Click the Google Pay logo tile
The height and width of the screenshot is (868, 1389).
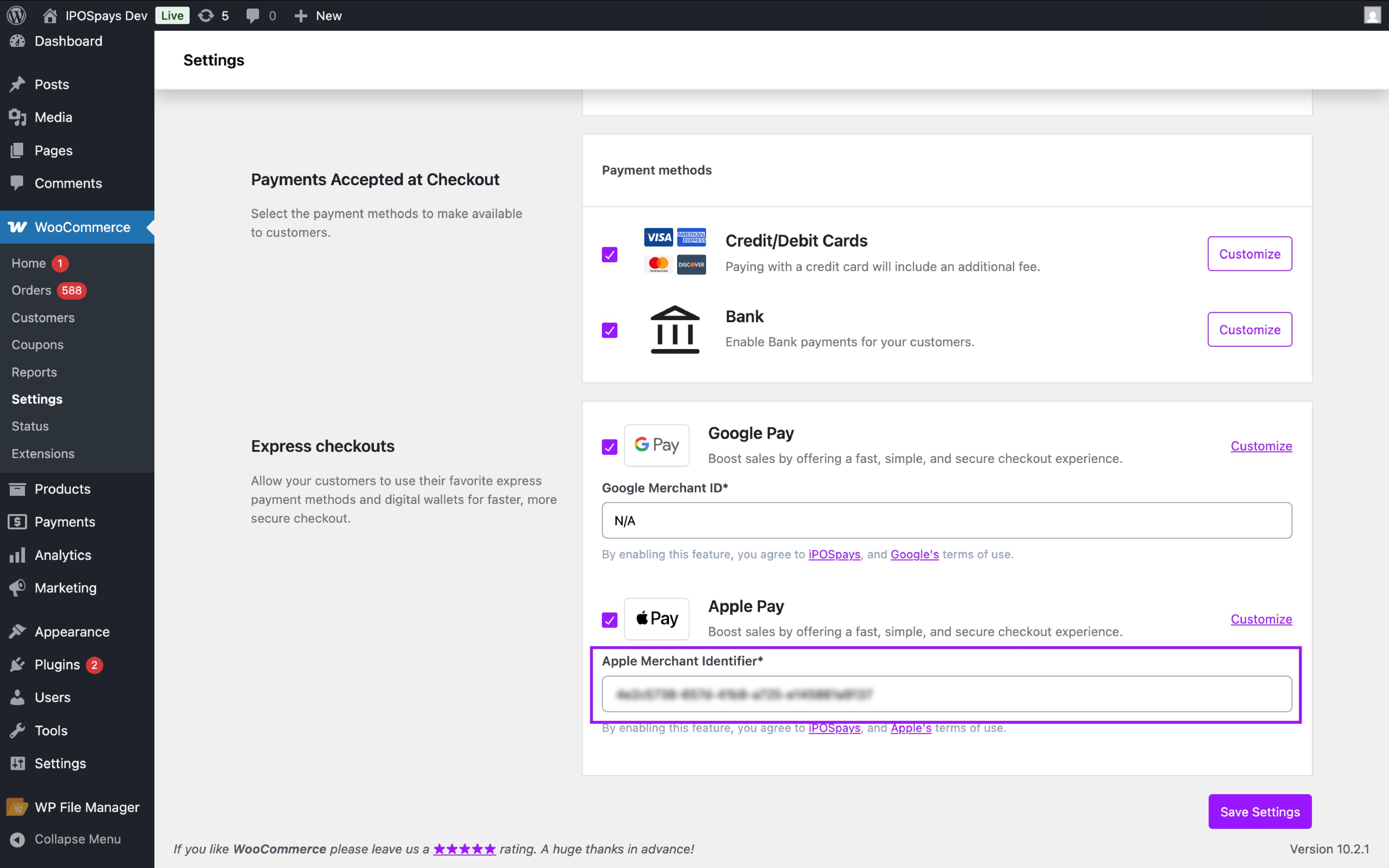(657, 445)
